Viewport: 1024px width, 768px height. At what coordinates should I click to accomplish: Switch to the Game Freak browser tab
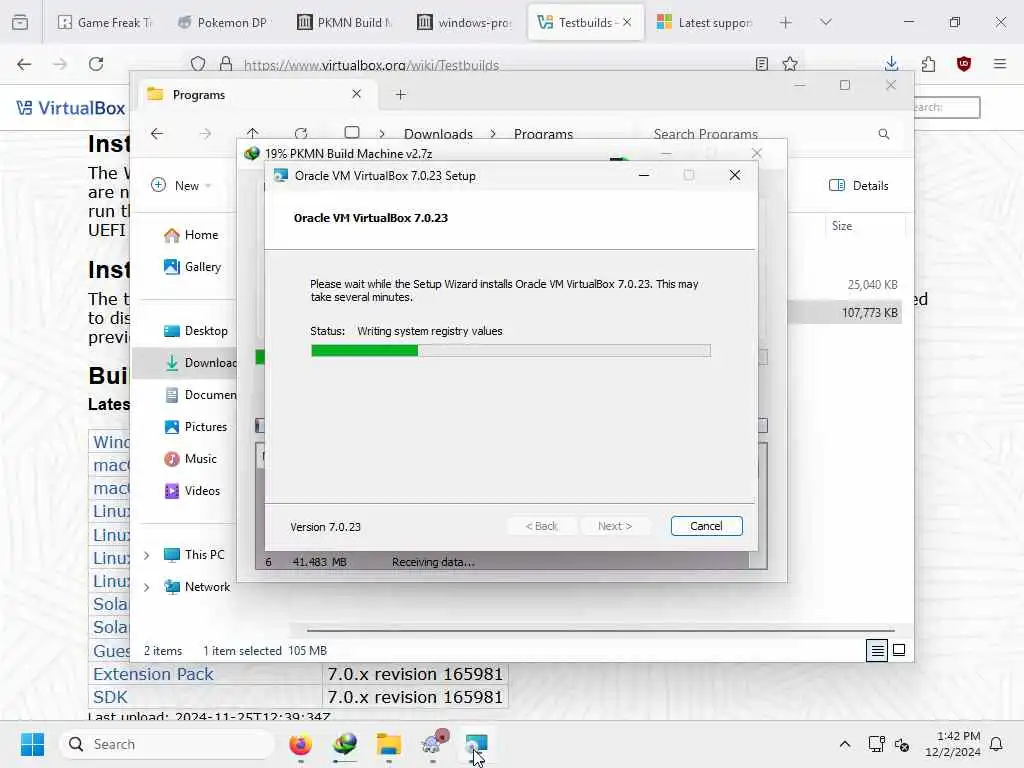104,22
